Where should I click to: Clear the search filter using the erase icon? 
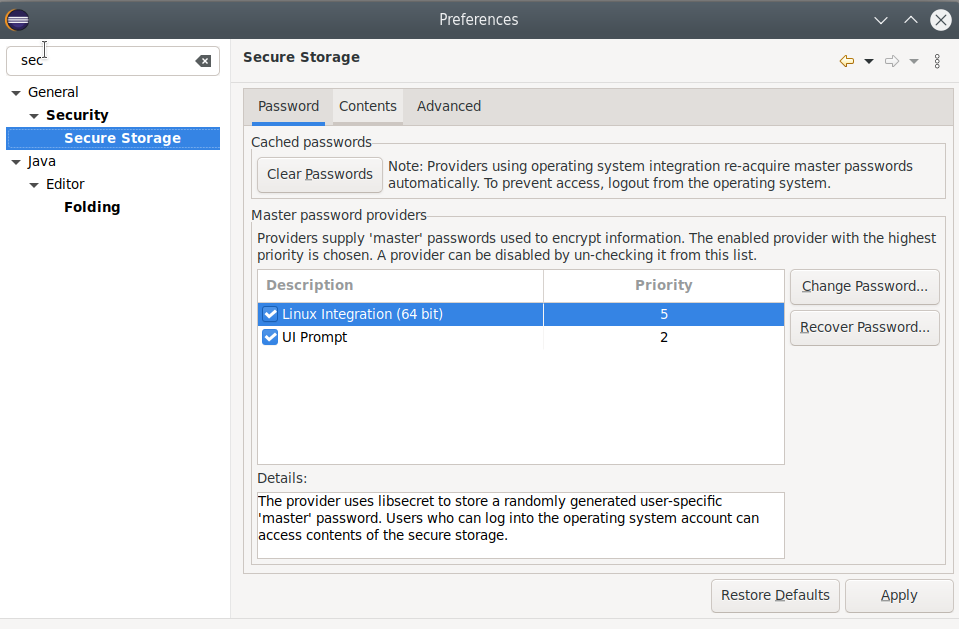(x=204, y=61)
